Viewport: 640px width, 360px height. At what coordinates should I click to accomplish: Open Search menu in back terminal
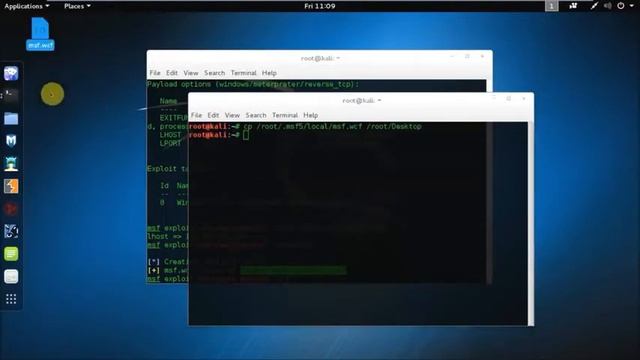(215, 73)
